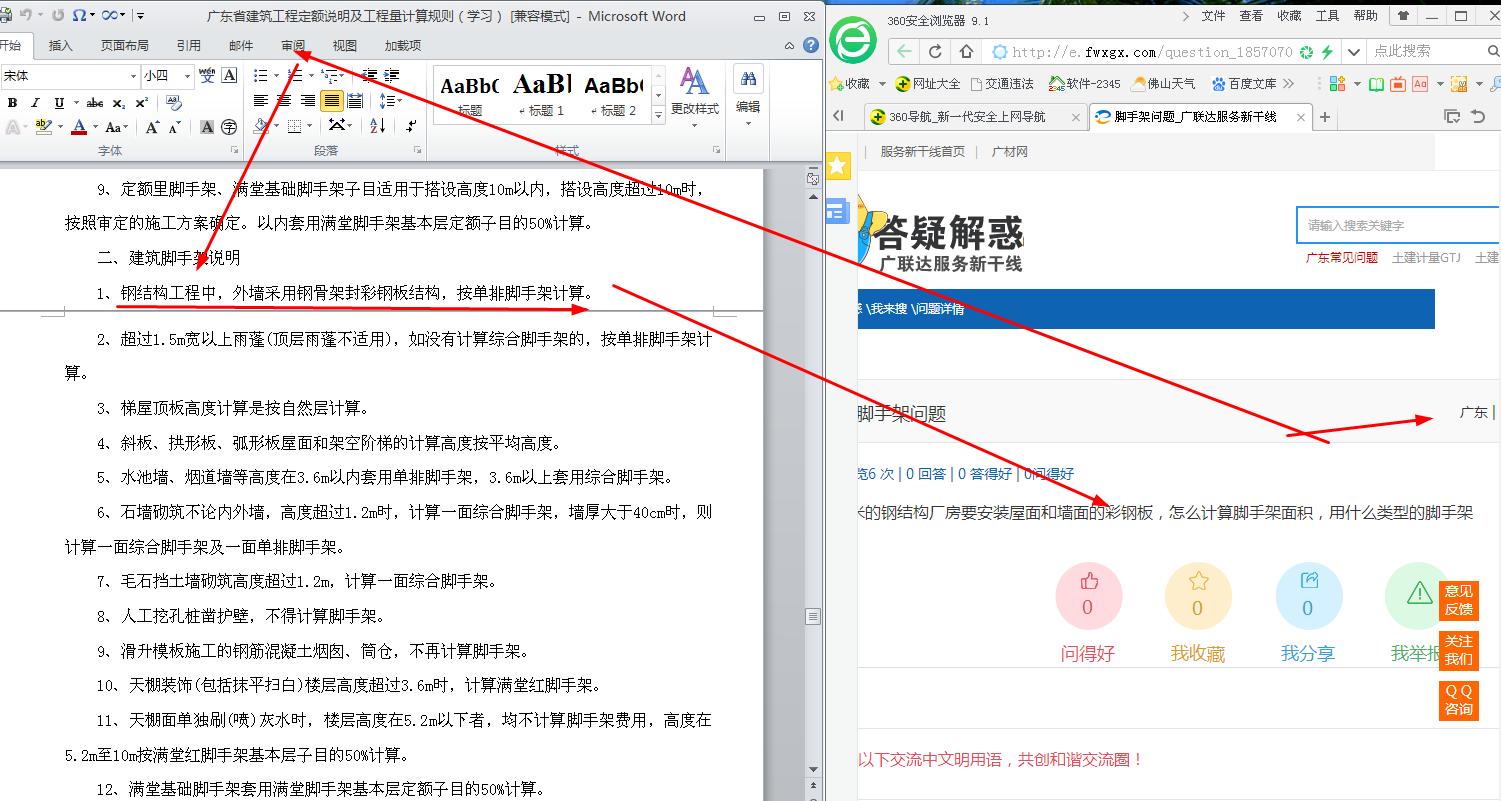Toggle character shading (gray A)
This screenshot has width=1501, height=801.
207,127
